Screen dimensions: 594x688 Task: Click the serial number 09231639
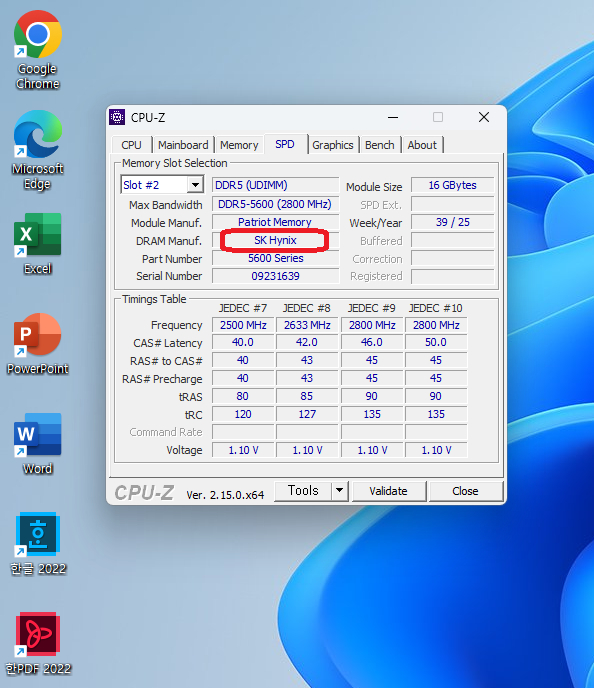(276, 276)
